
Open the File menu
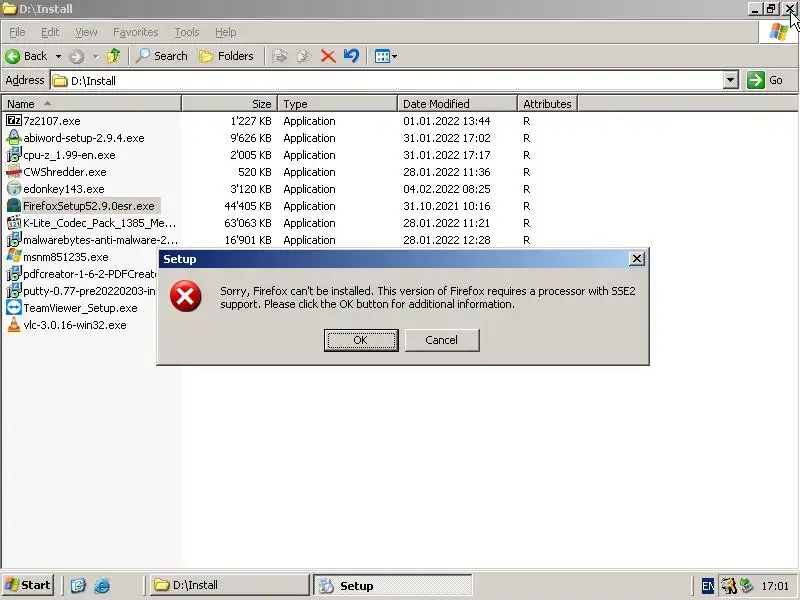pyautogui.click(x=17, y=32)
